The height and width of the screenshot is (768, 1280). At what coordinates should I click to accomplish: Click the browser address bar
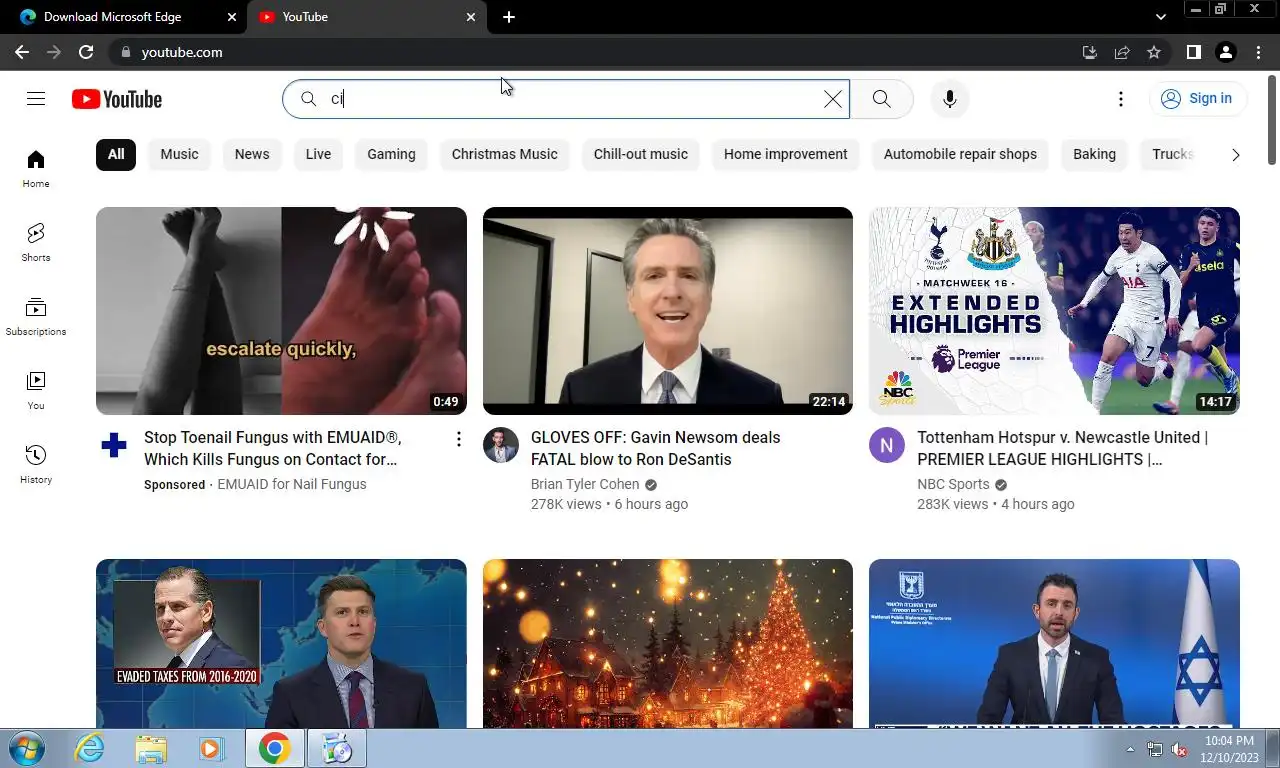click(x=600, y=52)
